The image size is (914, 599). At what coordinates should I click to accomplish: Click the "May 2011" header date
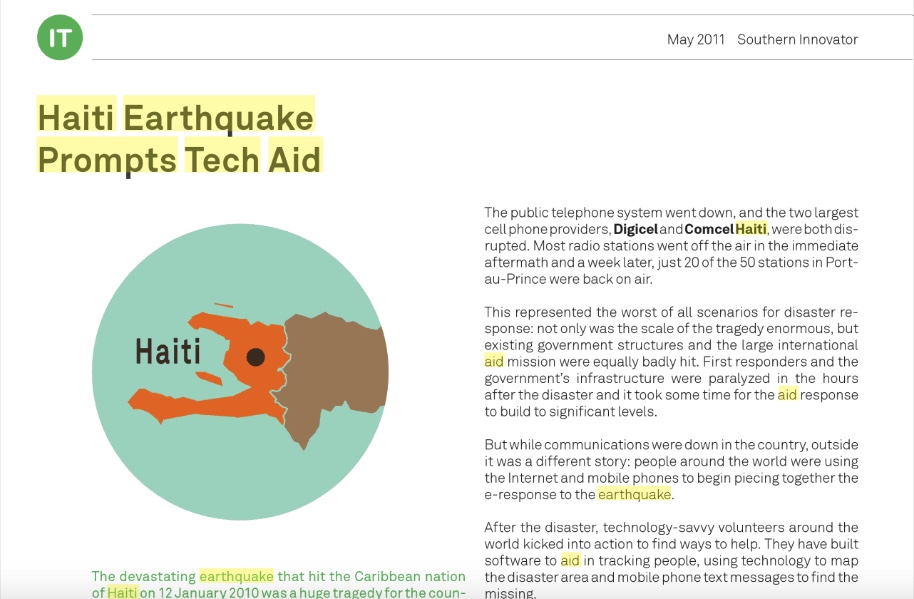click(695, 40)
